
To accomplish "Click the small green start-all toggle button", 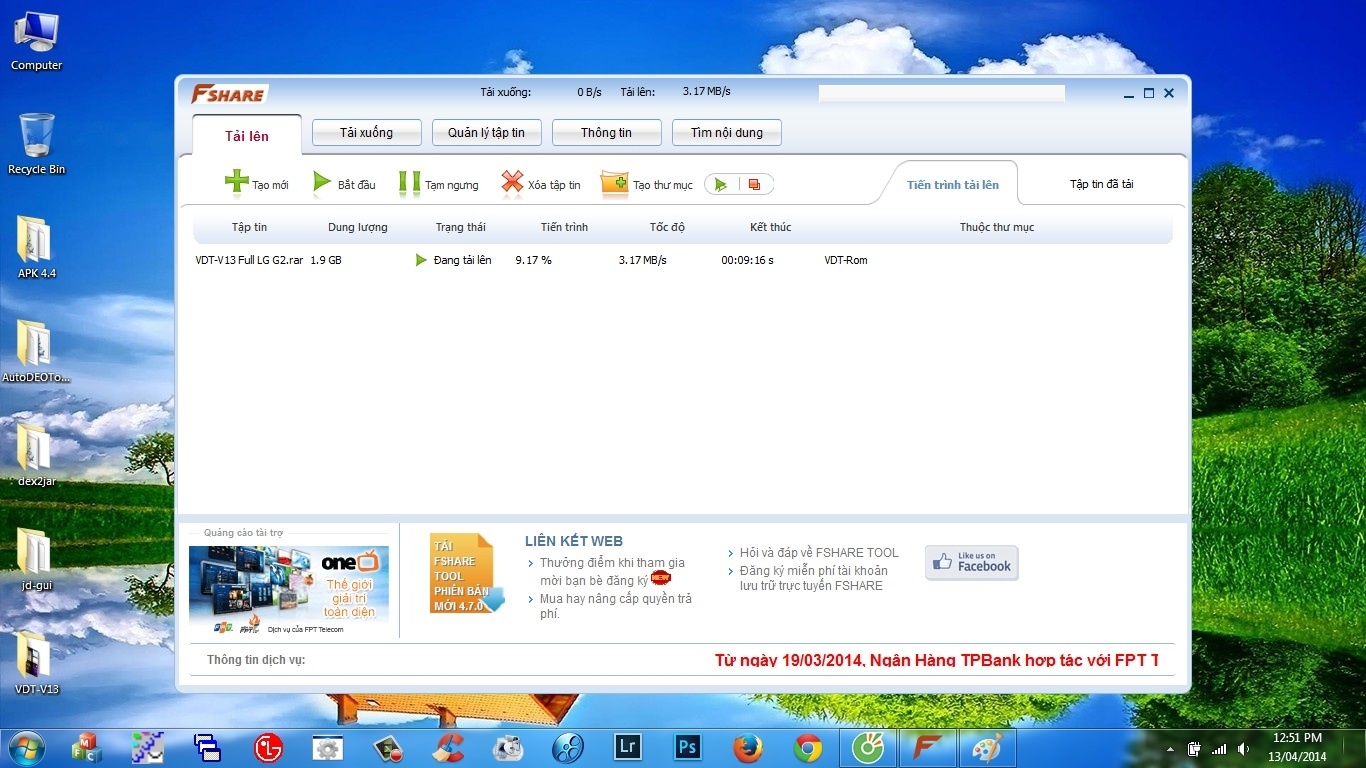I will coord(722,184).
